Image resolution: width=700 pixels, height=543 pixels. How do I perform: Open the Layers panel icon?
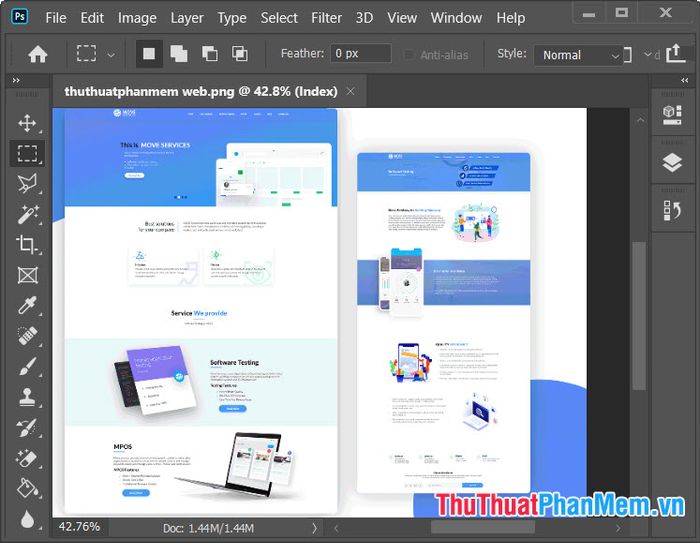click(672, 163)
